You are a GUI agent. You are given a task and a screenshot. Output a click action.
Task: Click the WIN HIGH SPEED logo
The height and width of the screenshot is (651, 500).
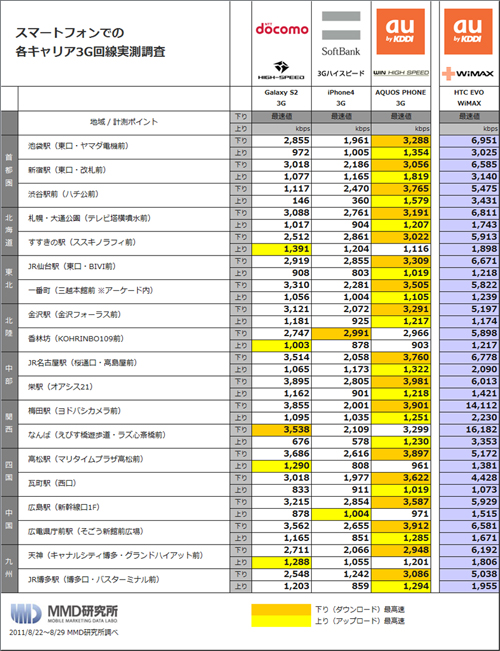click(401, 73)
